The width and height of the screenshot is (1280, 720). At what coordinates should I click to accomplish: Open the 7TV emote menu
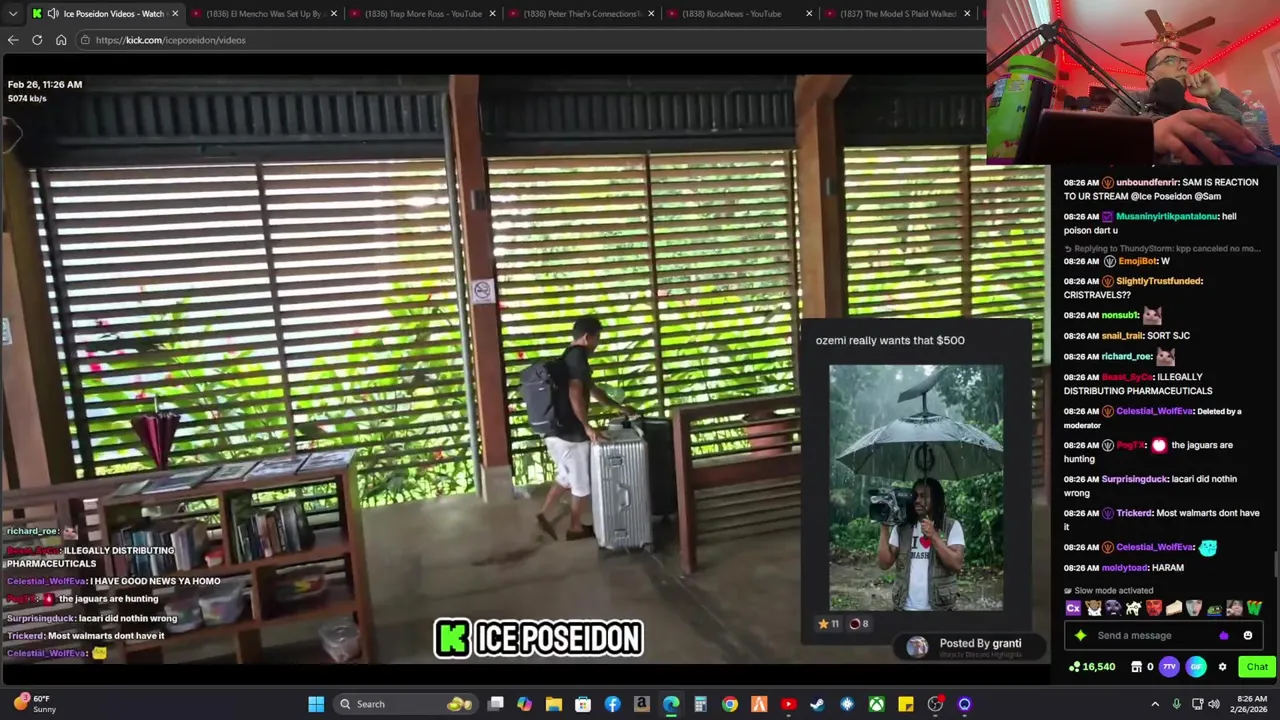tap(1169, 667)
